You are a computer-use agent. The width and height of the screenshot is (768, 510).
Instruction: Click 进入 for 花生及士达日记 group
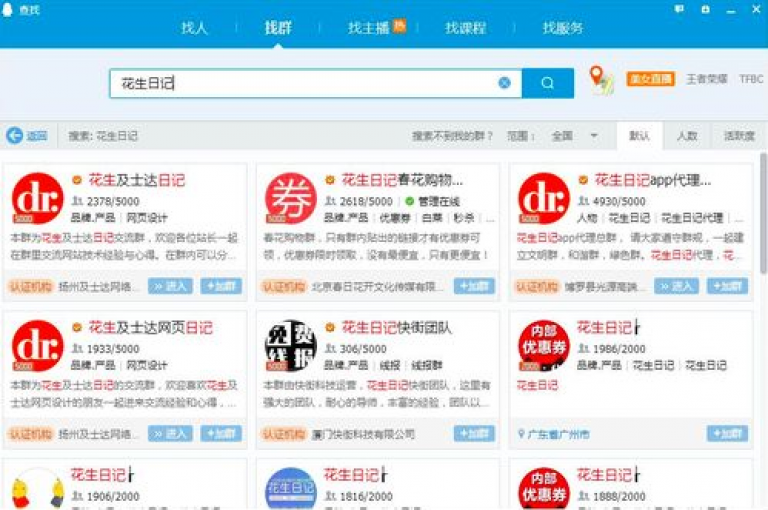pyautogui.click(x=170, y=286)
